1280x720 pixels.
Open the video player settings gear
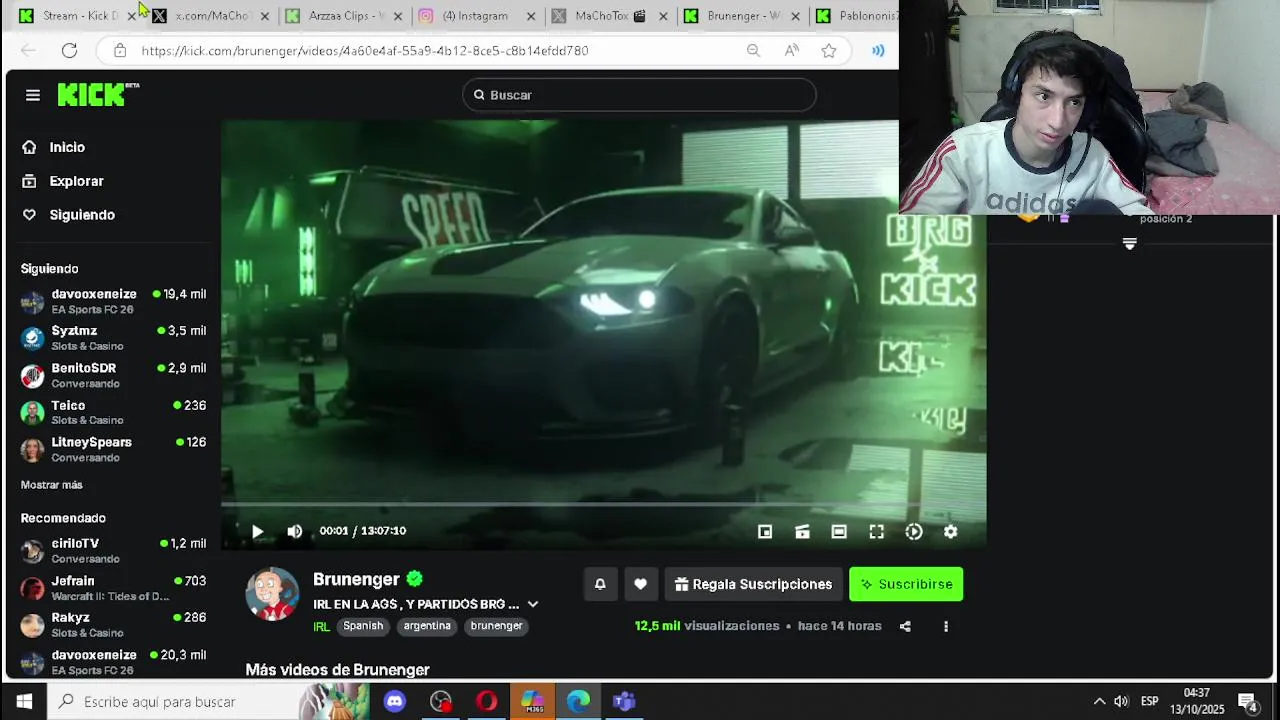[x=951, y=532]
